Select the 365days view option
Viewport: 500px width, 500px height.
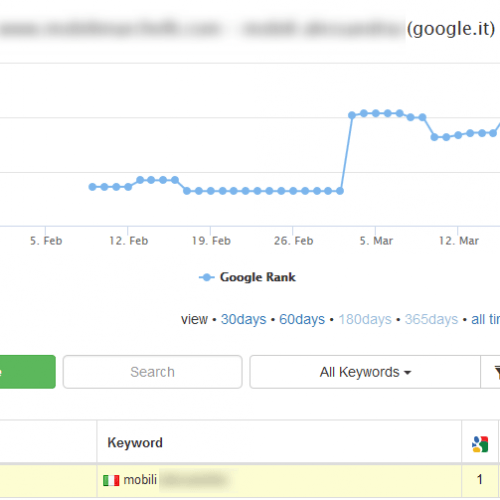[x=431, y=319]
